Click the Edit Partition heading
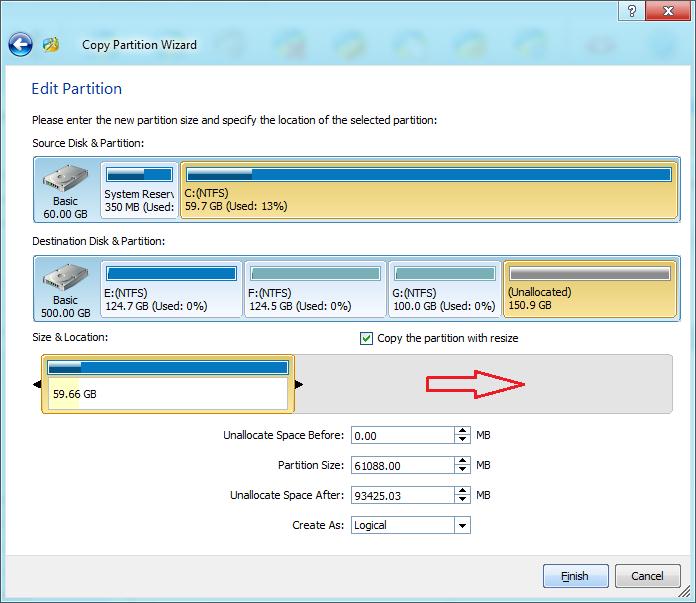Viewport: 696px width, 603px height. pyautogui.click(x=76, y=89)
